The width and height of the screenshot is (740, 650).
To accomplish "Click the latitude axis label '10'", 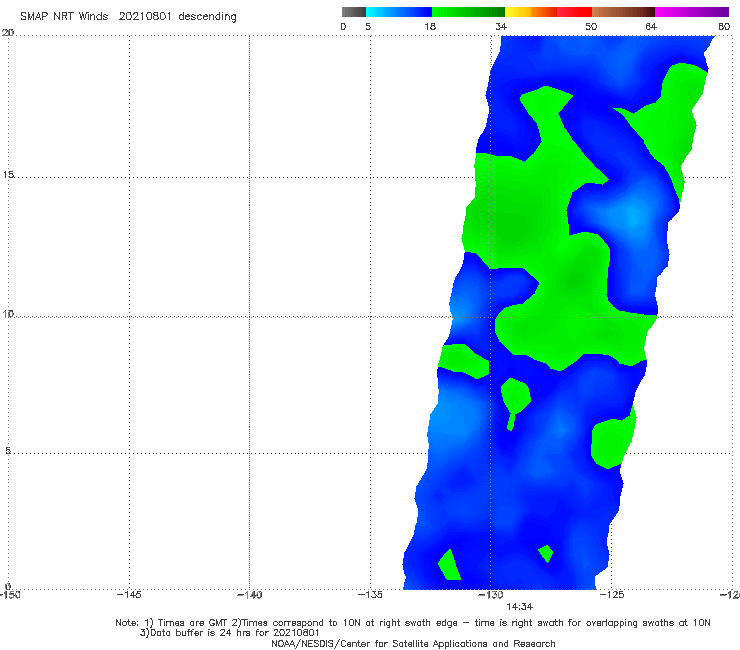I will tap(8, 313).
